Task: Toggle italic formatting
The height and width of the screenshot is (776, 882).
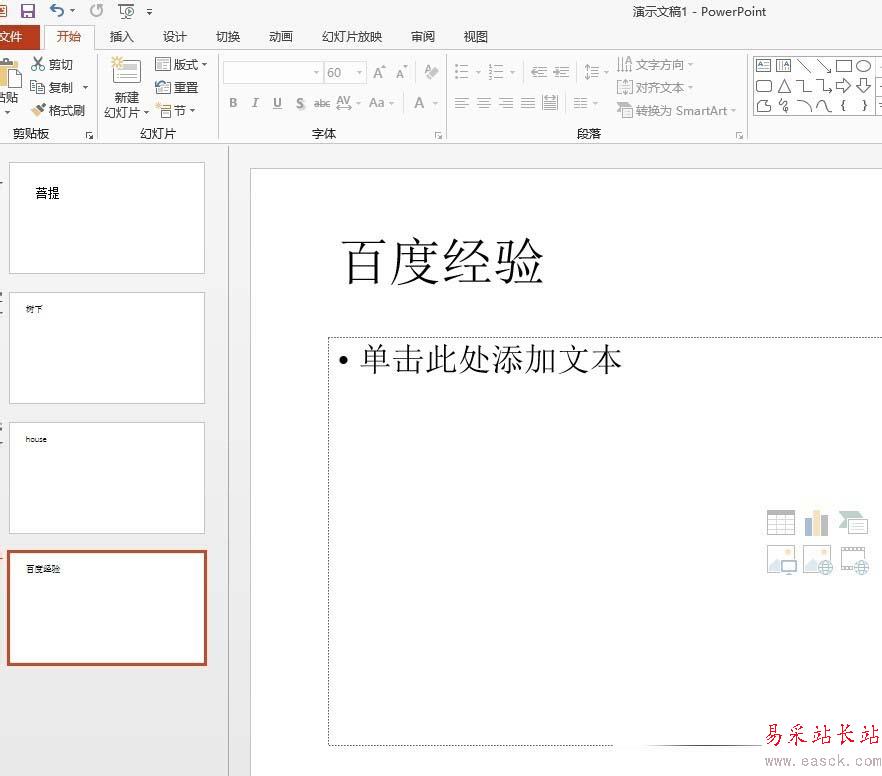Action: [255, 103]
